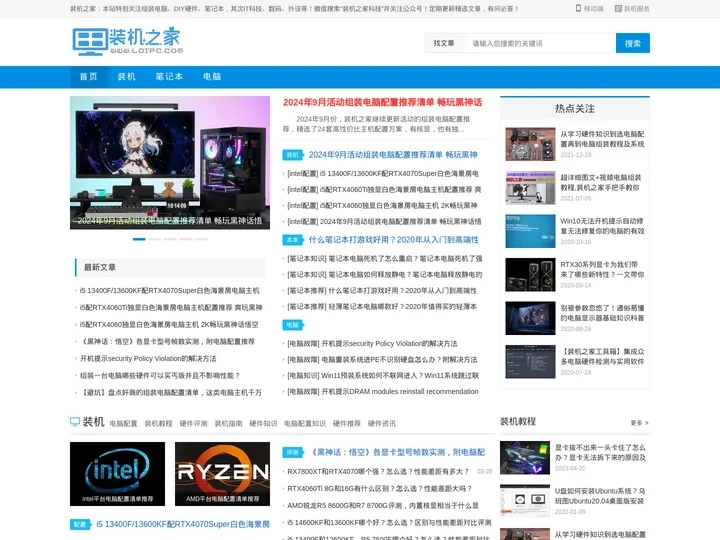Viewport: 720px width, 540px height.
Task: Open [电脑故障] 电脑重装系统进PE不识别硬盘 link
Action: [382, 360]
